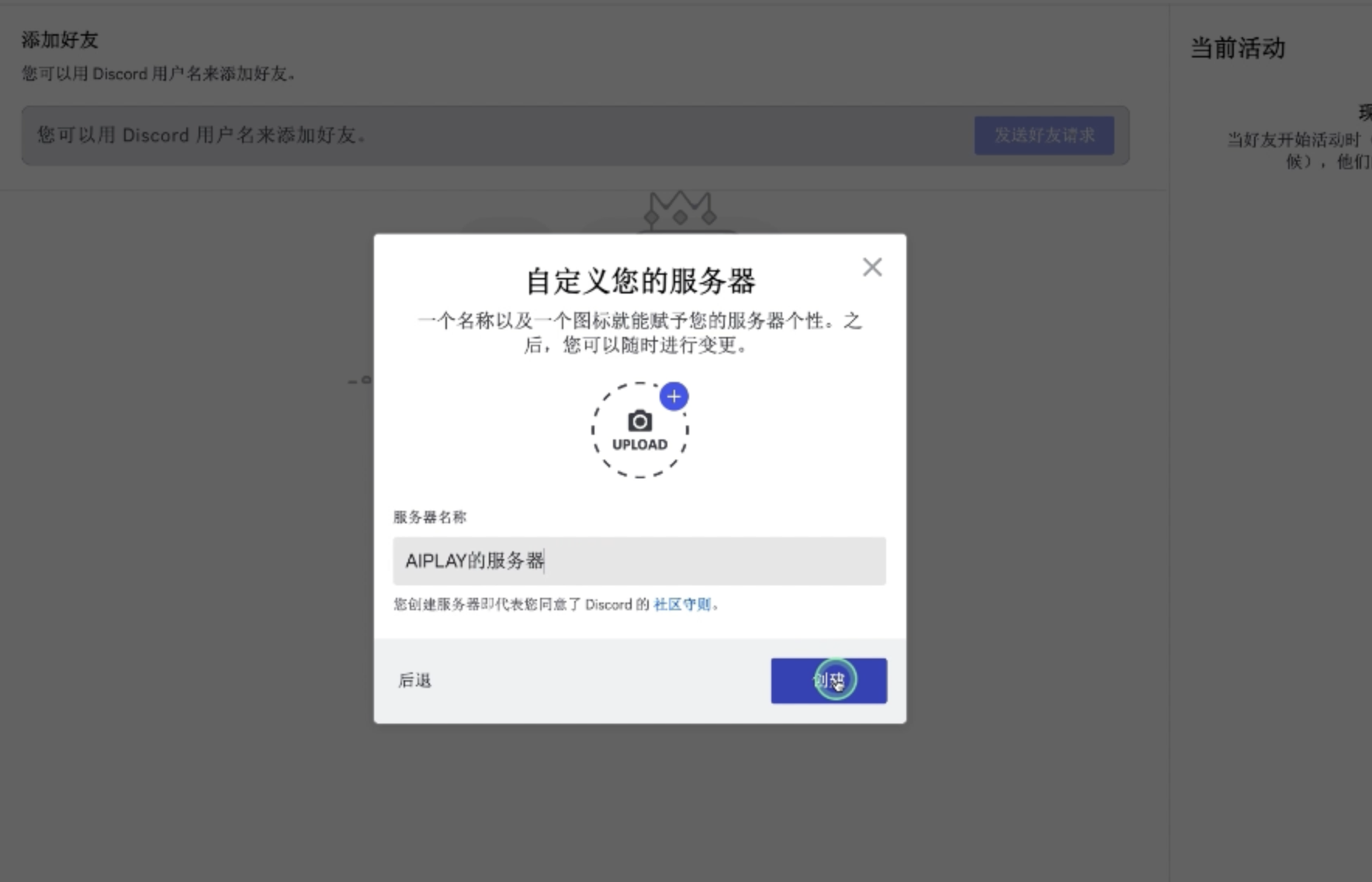Go back with the 后退 button
Image resolution: width=1372 pixels, height=882 pixels.
click(x=414, y=680)
